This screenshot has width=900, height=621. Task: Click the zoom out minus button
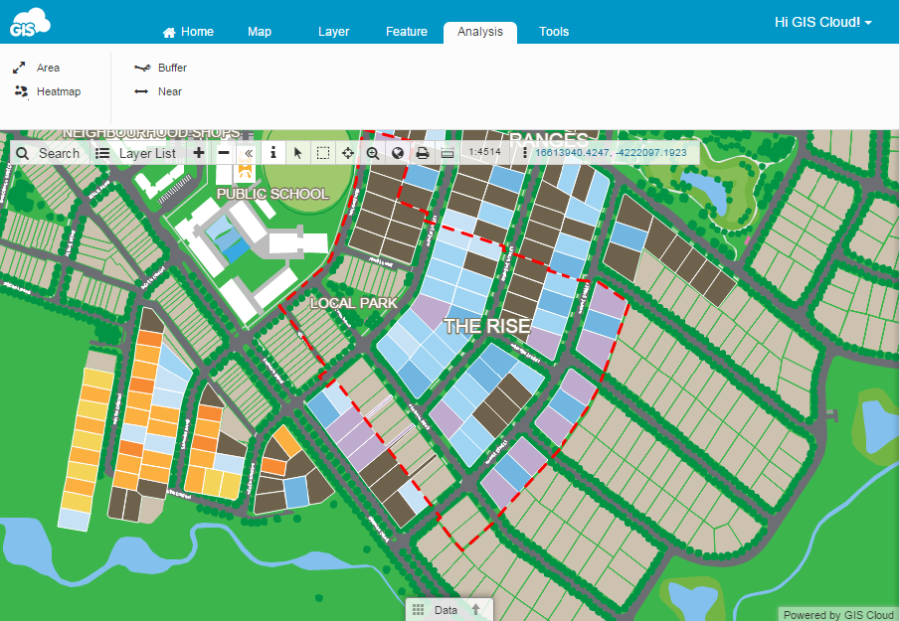[224, 153]
